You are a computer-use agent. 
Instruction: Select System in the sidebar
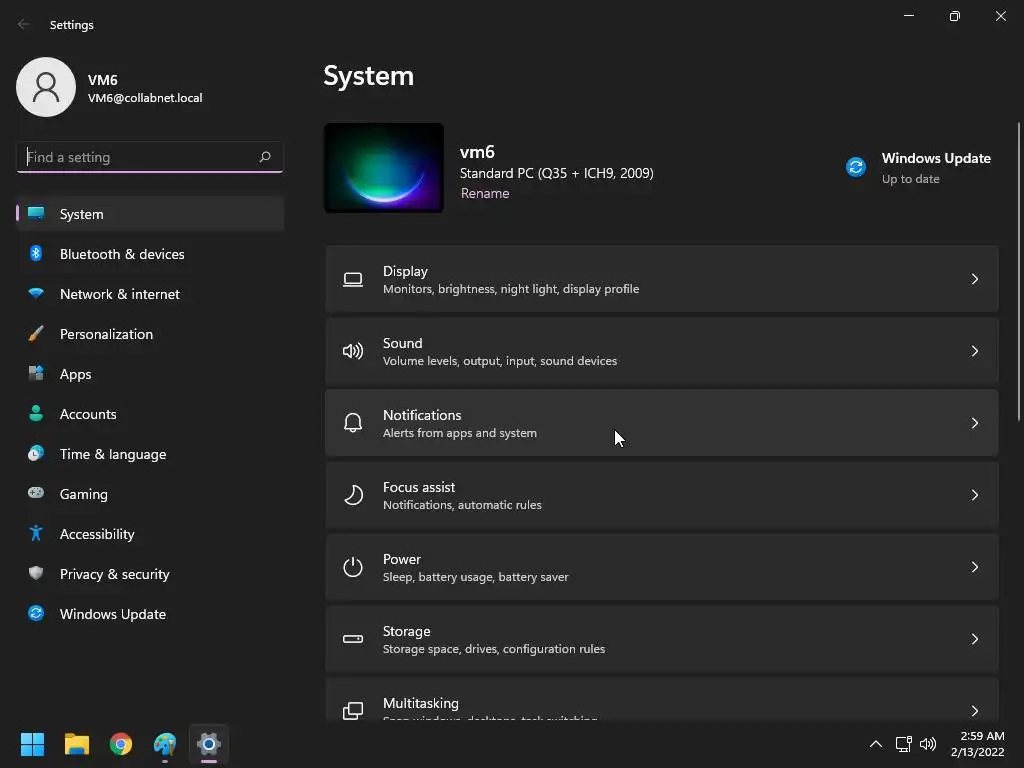(150, 214)
